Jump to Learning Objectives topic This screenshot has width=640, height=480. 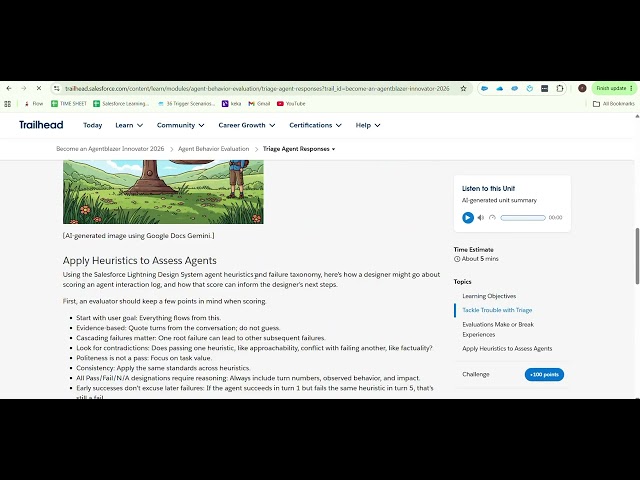[489, 296]
